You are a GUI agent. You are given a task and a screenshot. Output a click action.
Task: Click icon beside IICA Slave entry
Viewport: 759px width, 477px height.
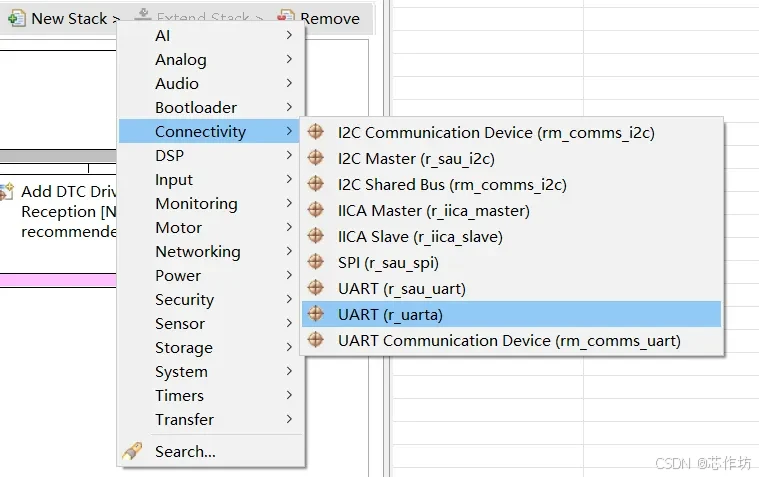(316, 236)
